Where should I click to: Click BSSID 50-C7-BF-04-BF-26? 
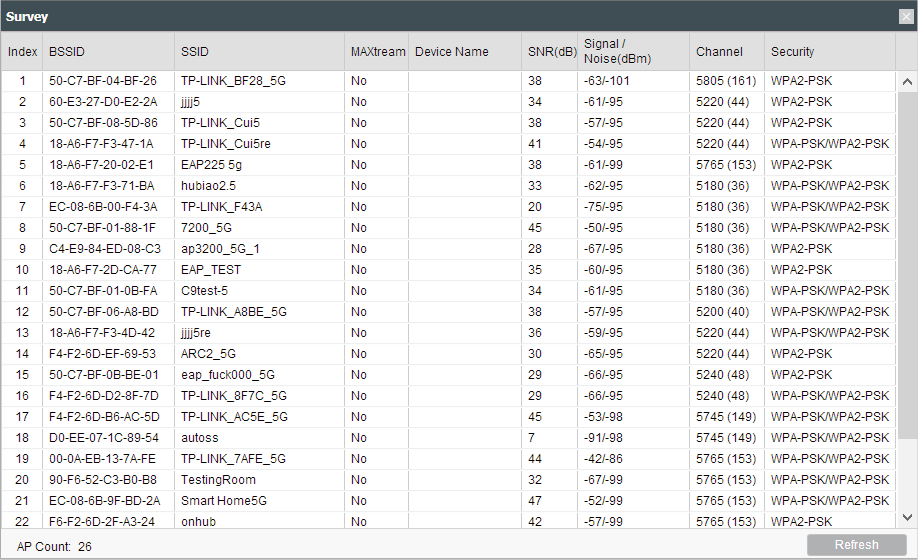pos(103,81)
